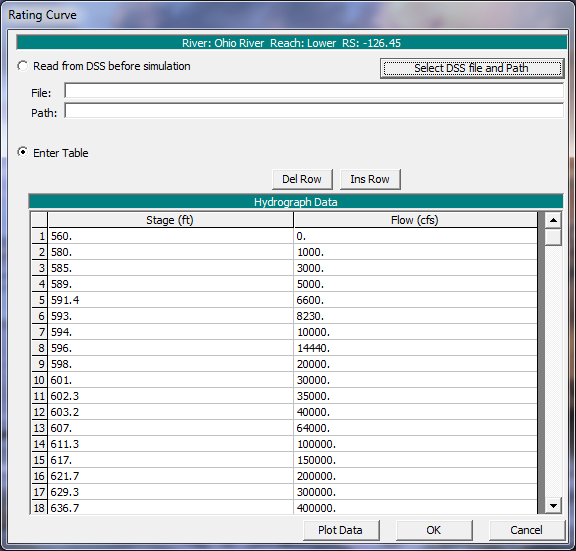
Task: Click flow cell containing 100000.
Action: [x=415, y=444]
